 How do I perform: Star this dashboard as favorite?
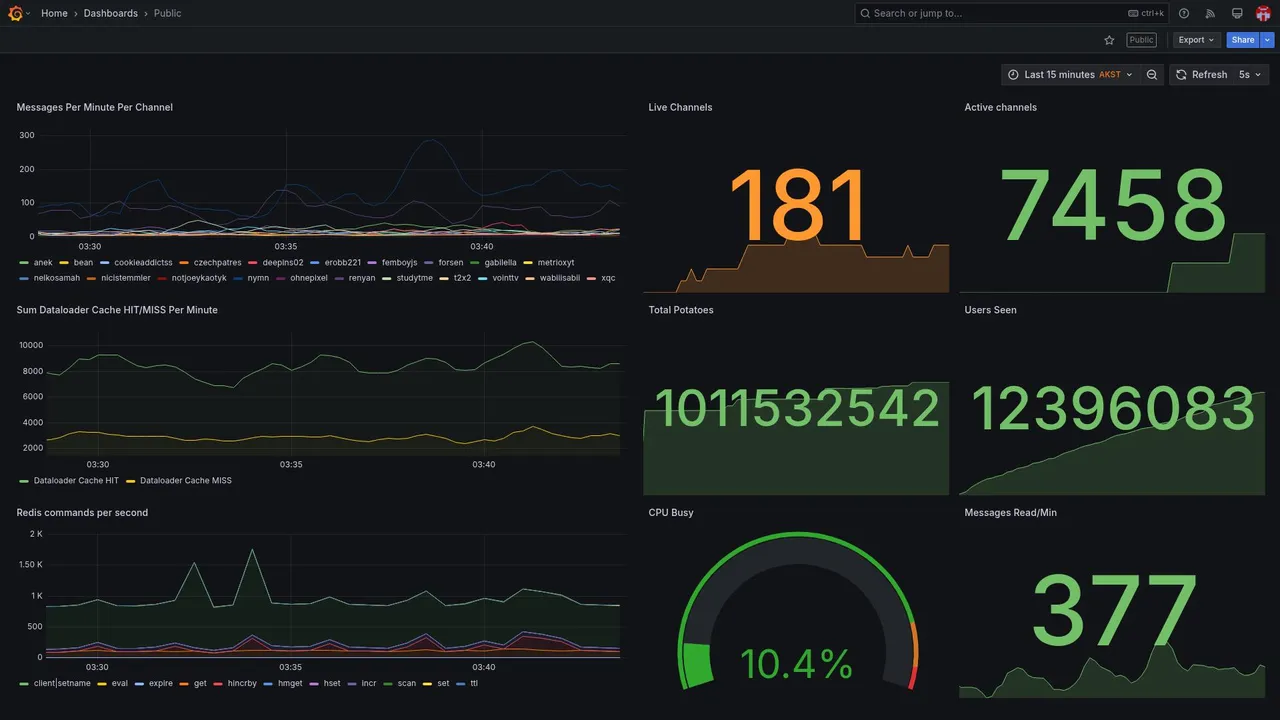tap(1109, 40)
